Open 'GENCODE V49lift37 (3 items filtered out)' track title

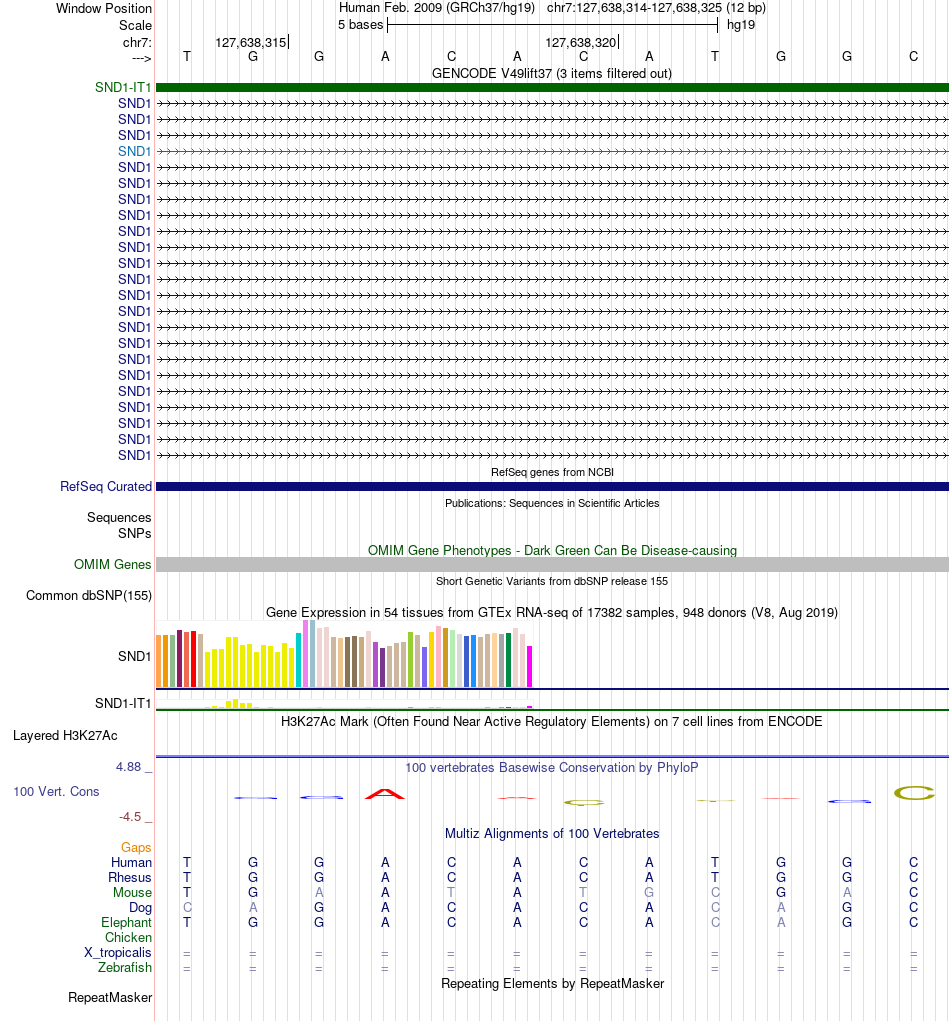552,74
